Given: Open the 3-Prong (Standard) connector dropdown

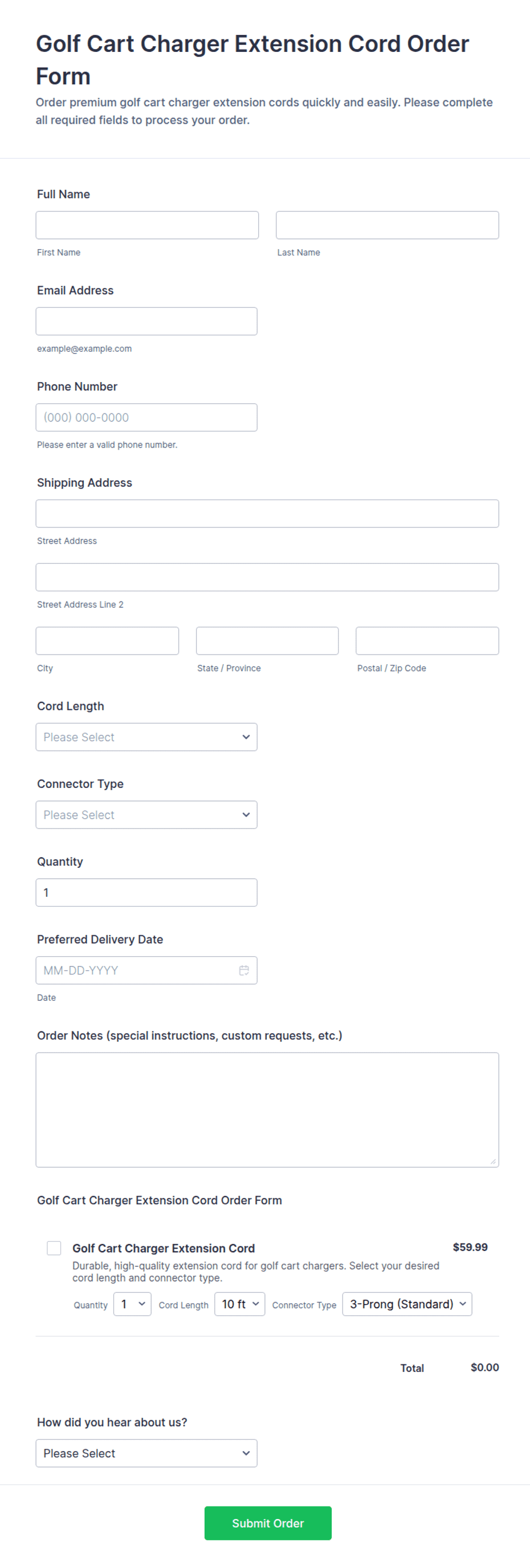Looking at the screenshot, I should tap(407, 1305).
